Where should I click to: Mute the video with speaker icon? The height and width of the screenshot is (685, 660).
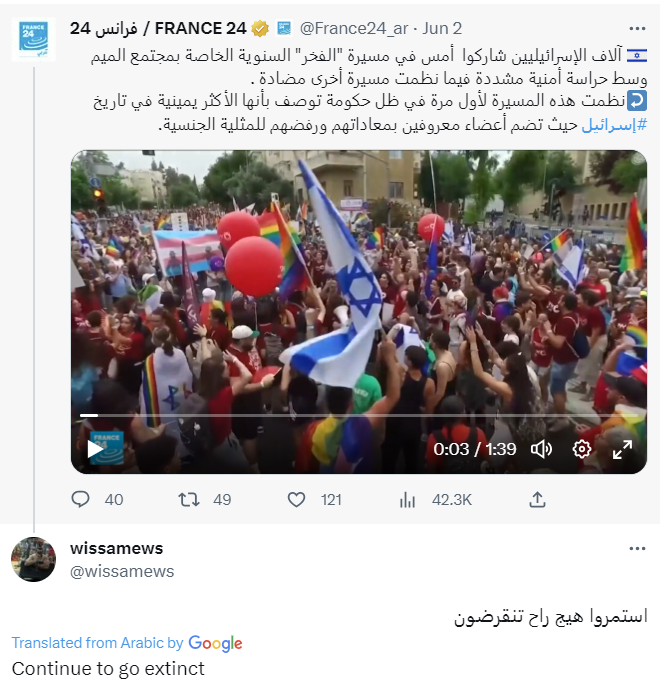[x=541, y=449]
